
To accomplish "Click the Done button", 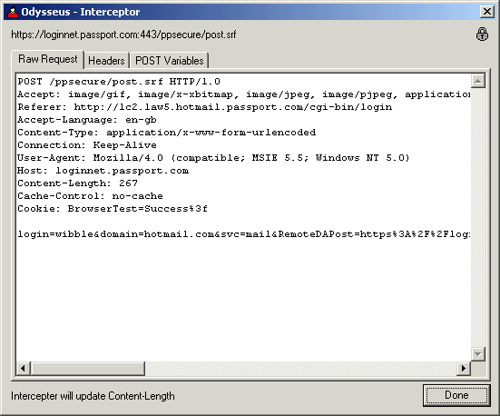I will [x=457, y=395].
